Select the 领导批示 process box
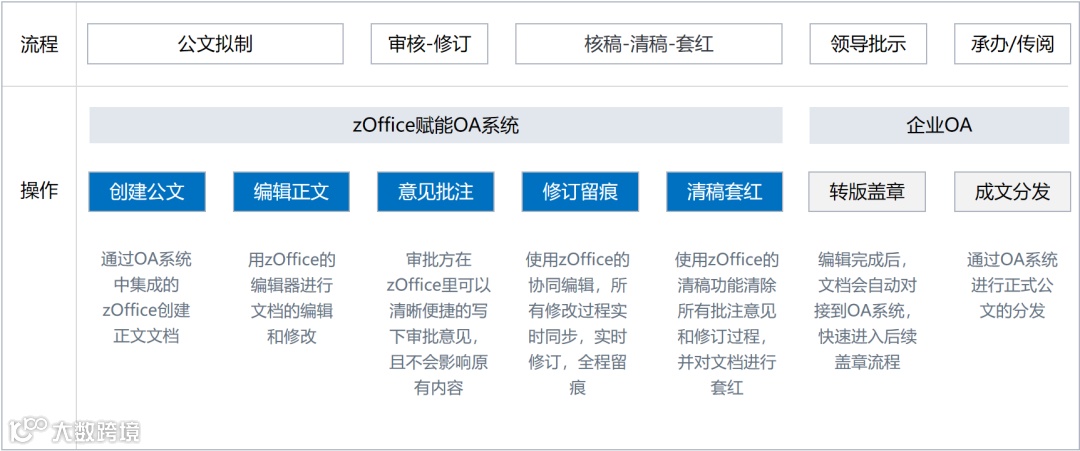Screen dimensions: 1080x451 pos(868,44)
